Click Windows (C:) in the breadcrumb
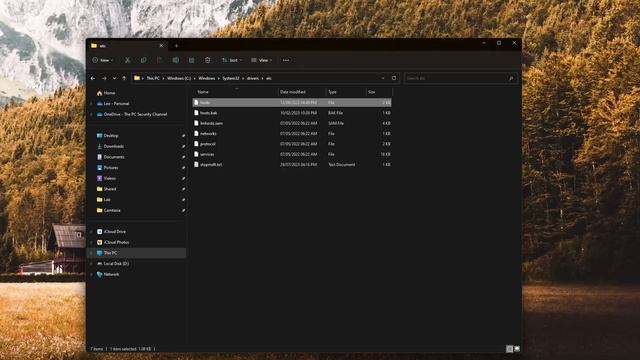 (179, 78)
